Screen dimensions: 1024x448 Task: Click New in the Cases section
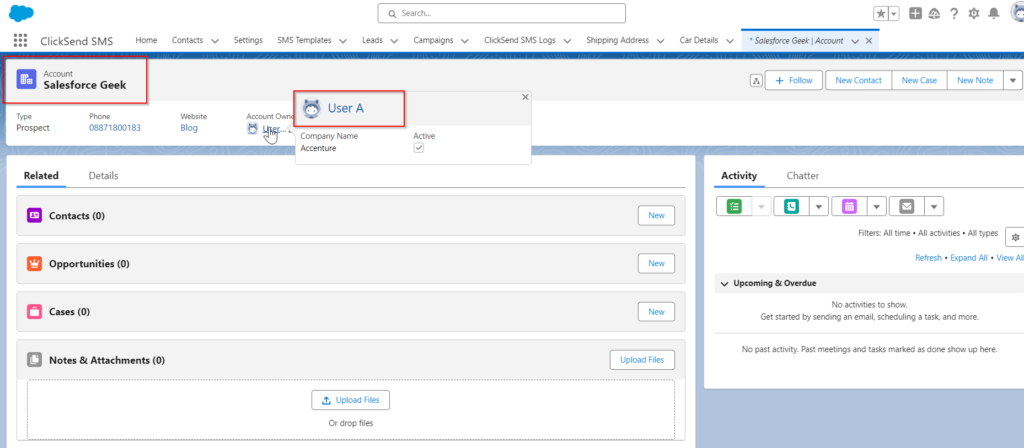pos(656,312)
